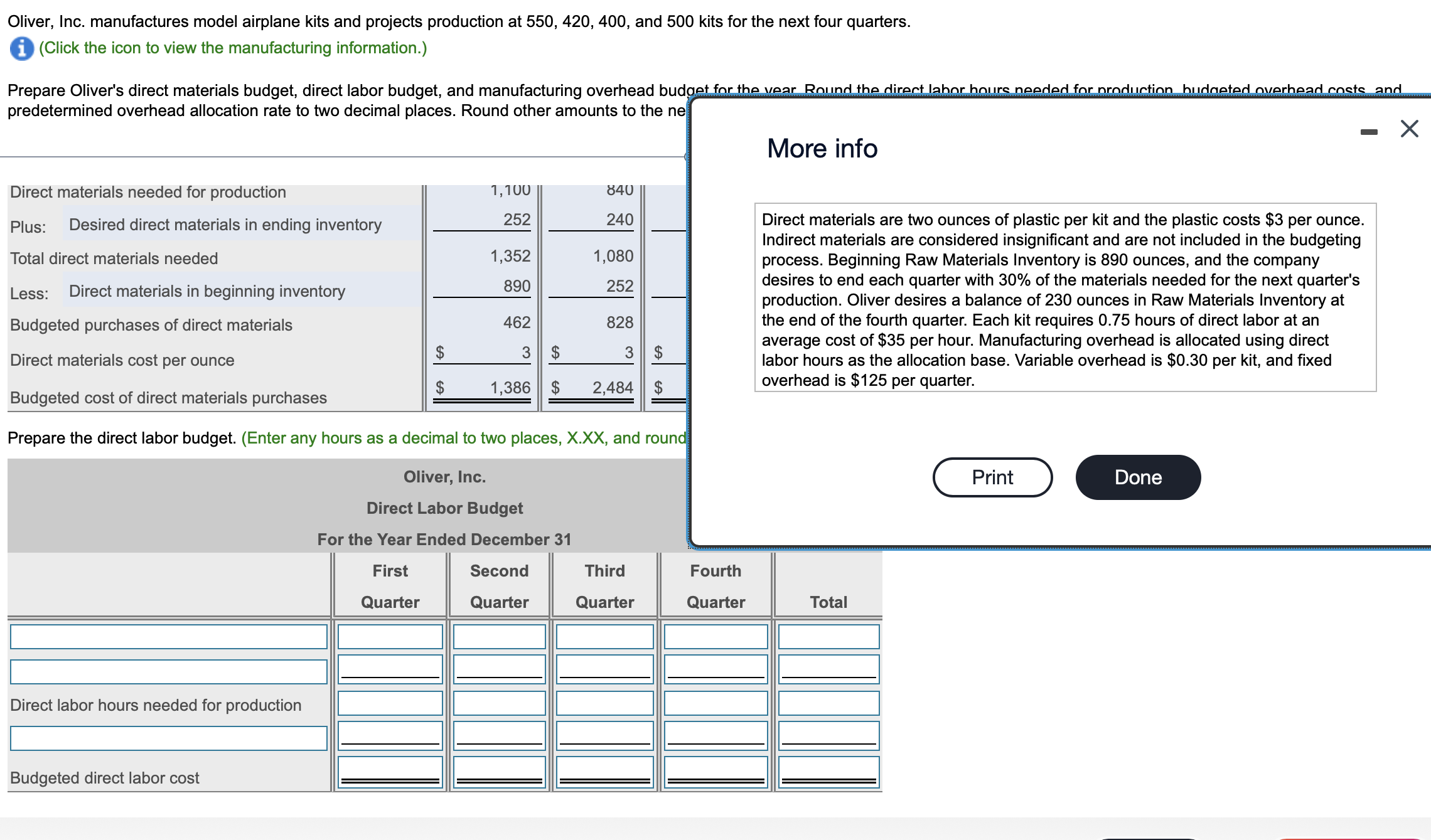
Task: Open first row label dropdown in labor budget
Action: tap(168, 637)
